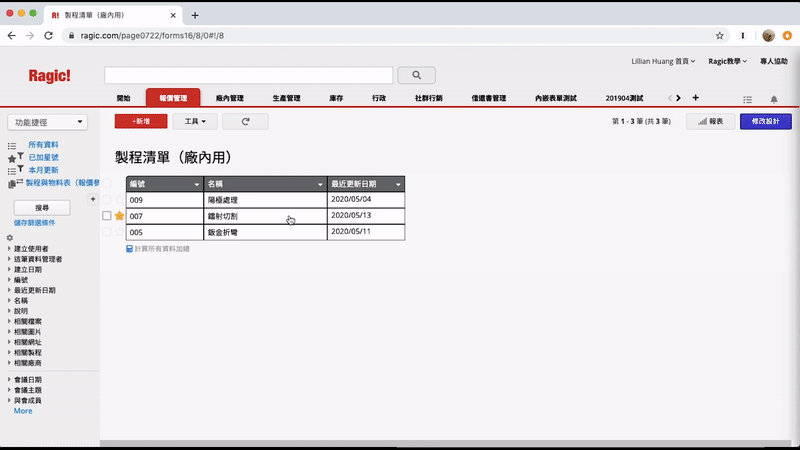Open the notification bell
Image resolution: width=800 pixels, height=450 pixels.
click(x=774, y=99)
